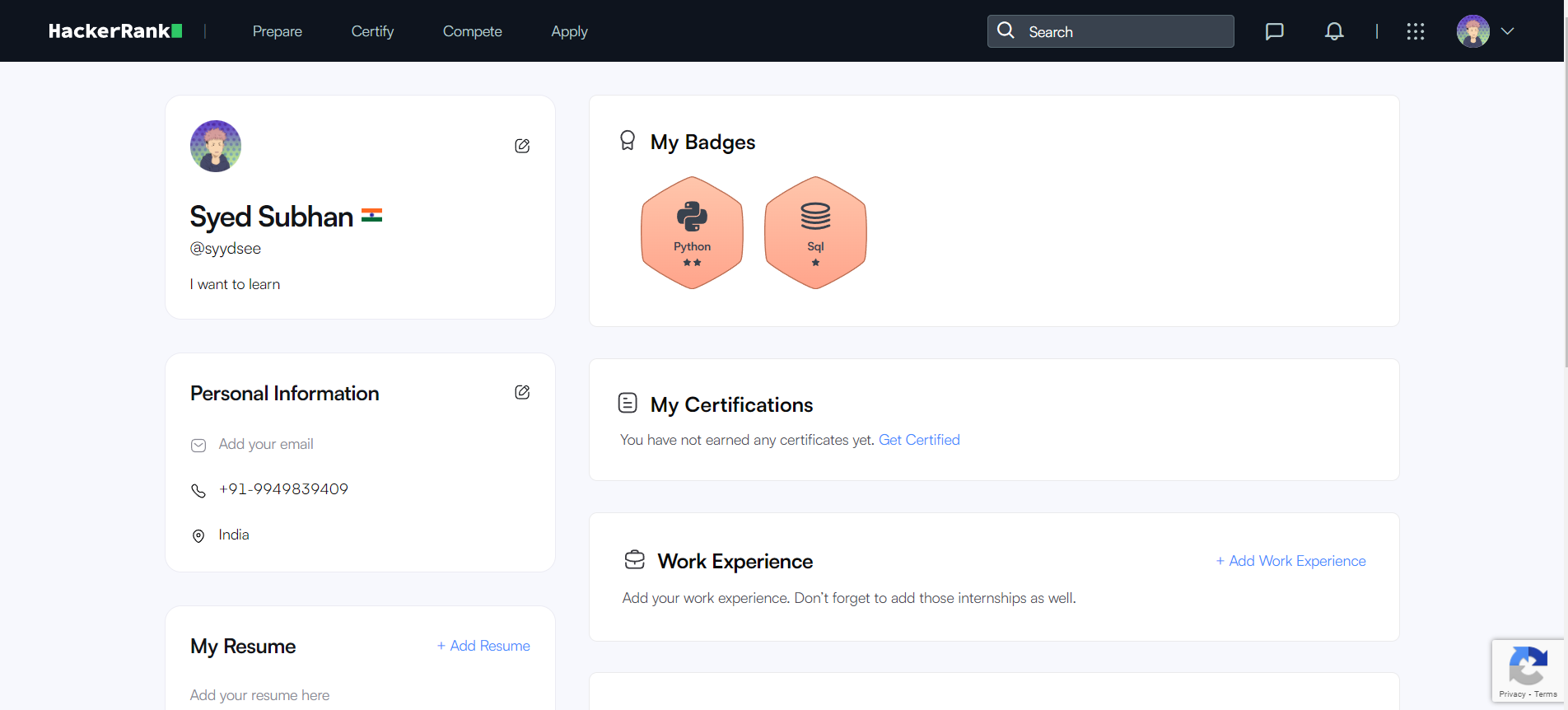The image size is (1568, 710).
Task: Open the reCAPTCHA Terms link
Action: pyautogui.click(x=1546, y=694)
